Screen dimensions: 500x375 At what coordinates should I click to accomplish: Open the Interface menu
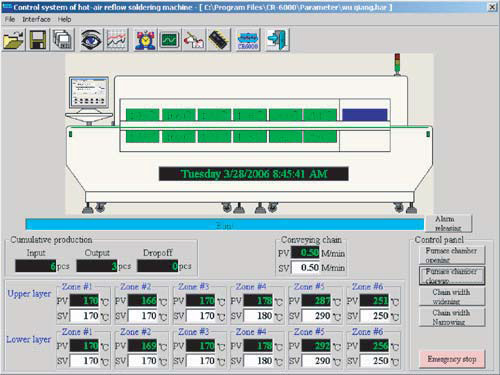(36, 19)
